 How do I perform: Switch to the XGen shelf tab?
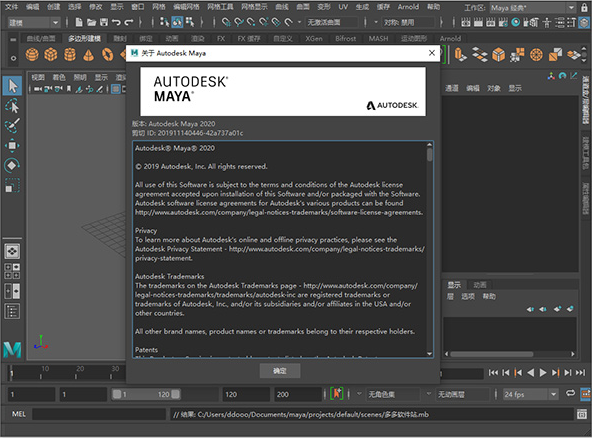314,39
